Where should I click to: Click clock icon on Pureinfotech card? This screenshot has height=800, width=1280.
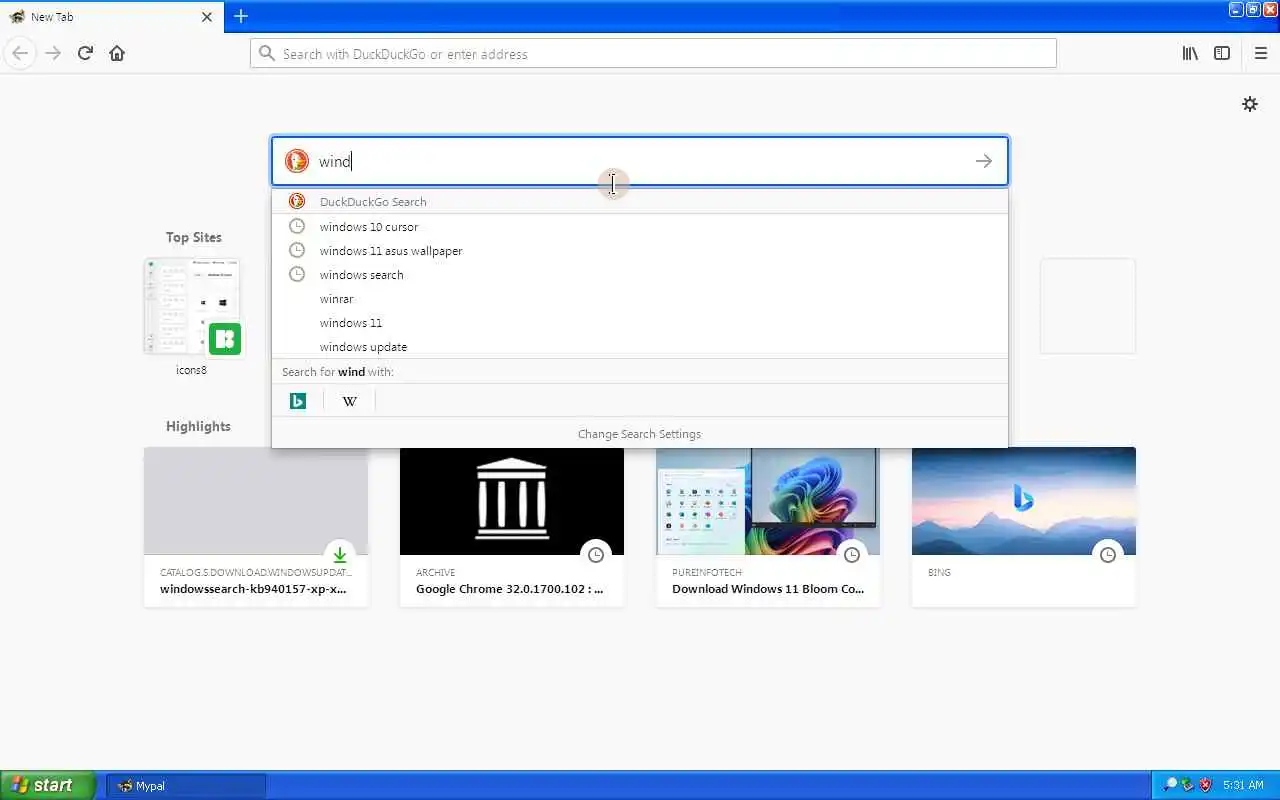pyautogui.click(x=852, y=554)
